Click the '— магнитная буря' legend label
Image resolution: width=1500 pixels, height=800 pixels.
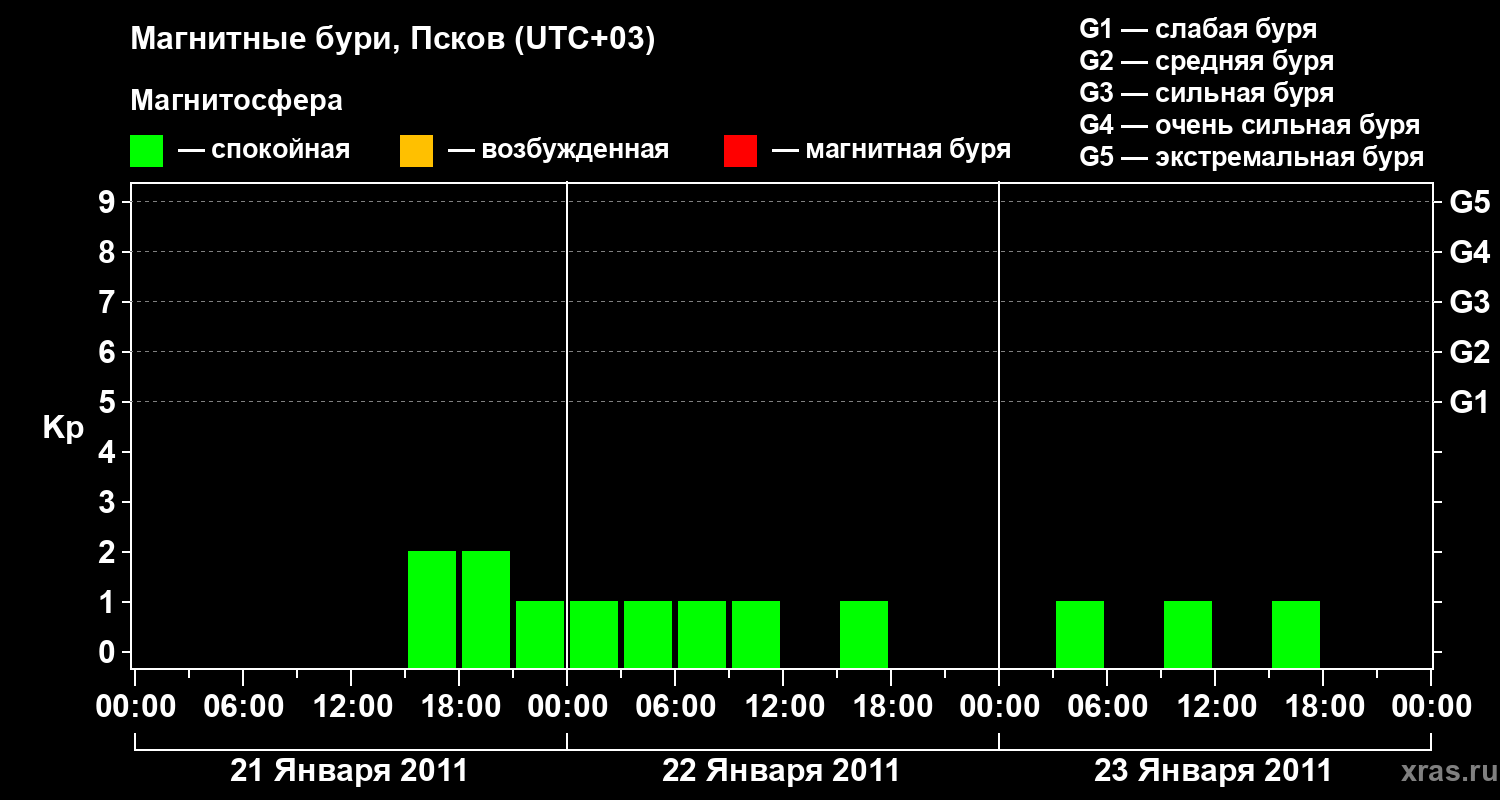(x=891, y=150)
